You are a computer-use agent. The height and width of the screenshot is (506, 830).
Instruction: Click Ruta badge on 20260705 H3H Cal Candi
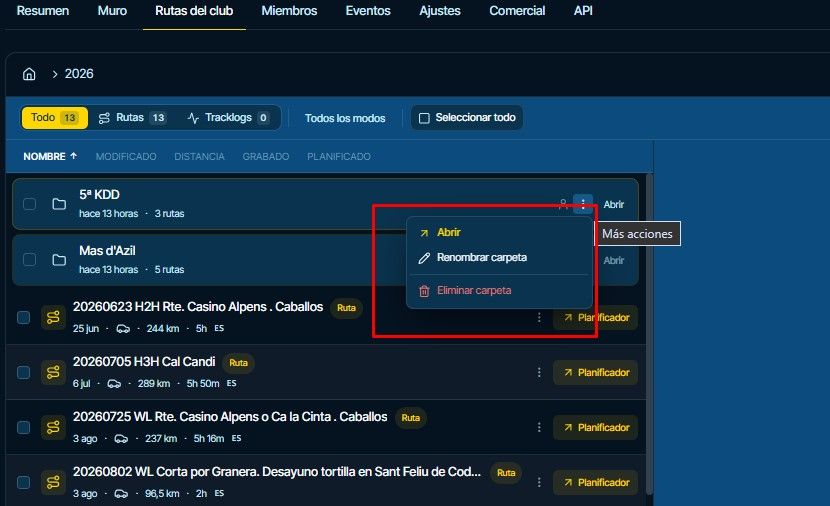pyautogui.click(x=238, y=363)
